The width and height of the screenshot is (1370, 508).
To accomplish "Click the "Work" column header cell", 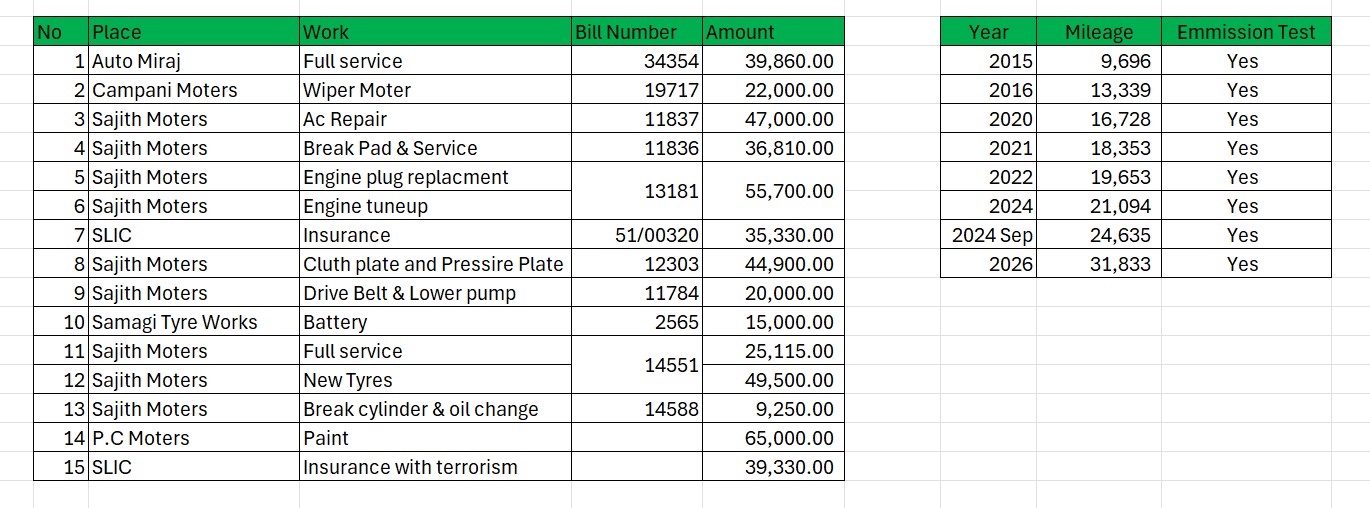I will [435, 32].
